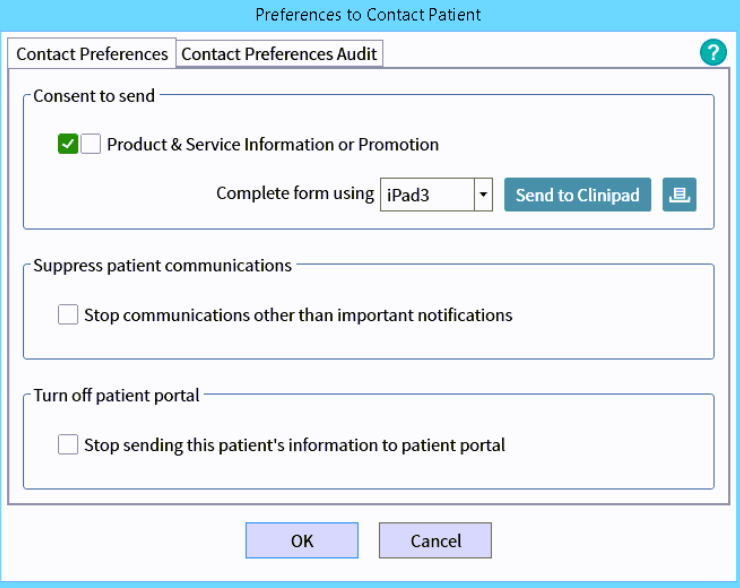740x588 pixels.
Task: Click the Product & Service Information or Promotion label
Action: (273, 144)
